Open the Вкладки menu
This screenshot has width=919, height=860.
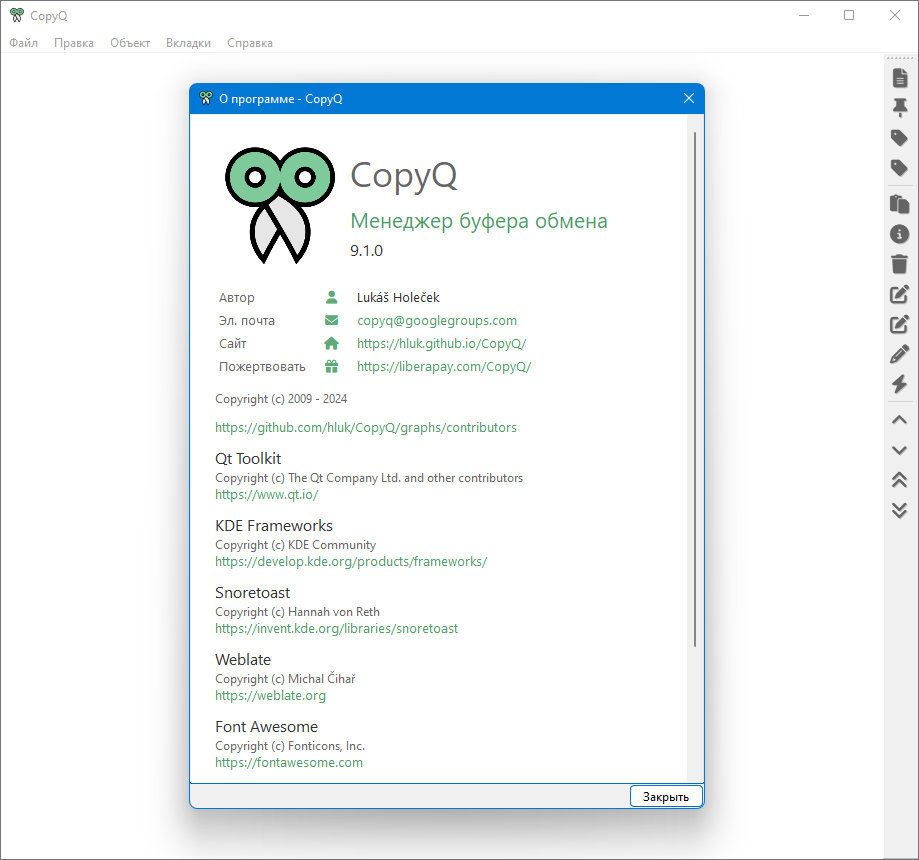pyautogui.click(x=188, y=43)
